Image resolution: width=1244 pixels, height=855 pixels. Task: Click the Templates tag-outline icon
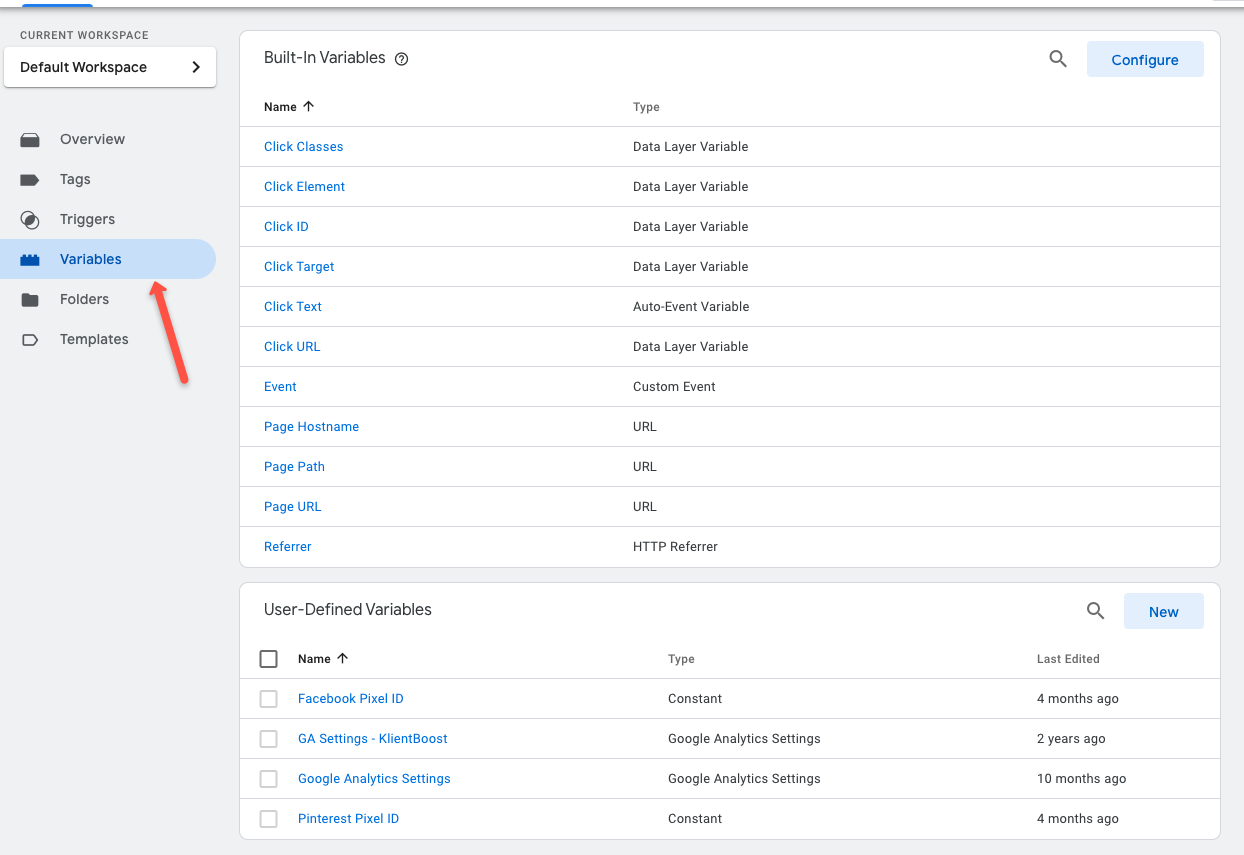coord(30,339)
